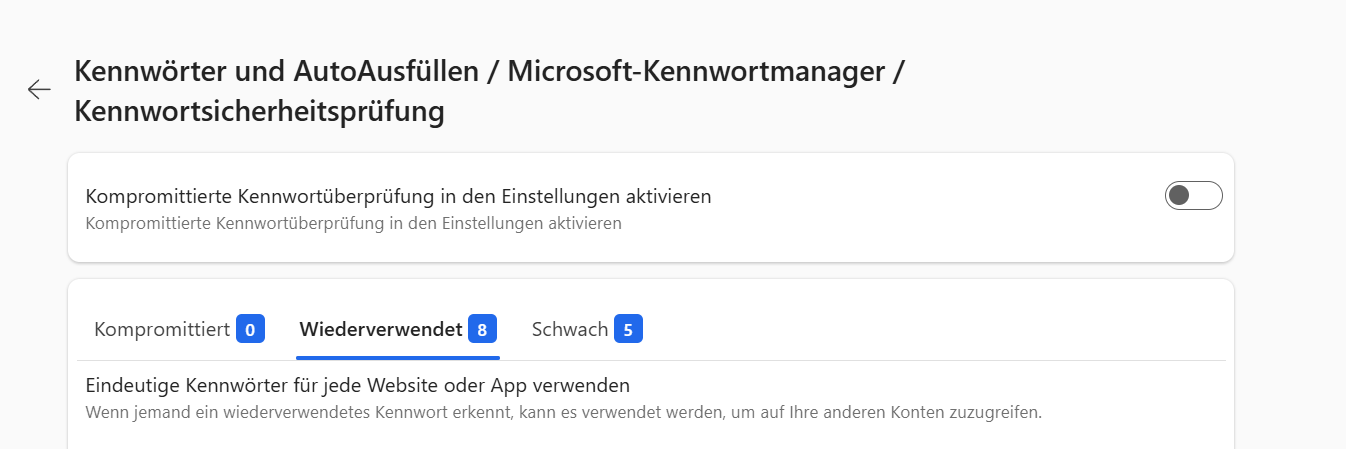
Task: Click the 'Wenn jemand ein wiederverwendetes Kennwort' description
Action: pyautogui.click(x=563, y=412)
